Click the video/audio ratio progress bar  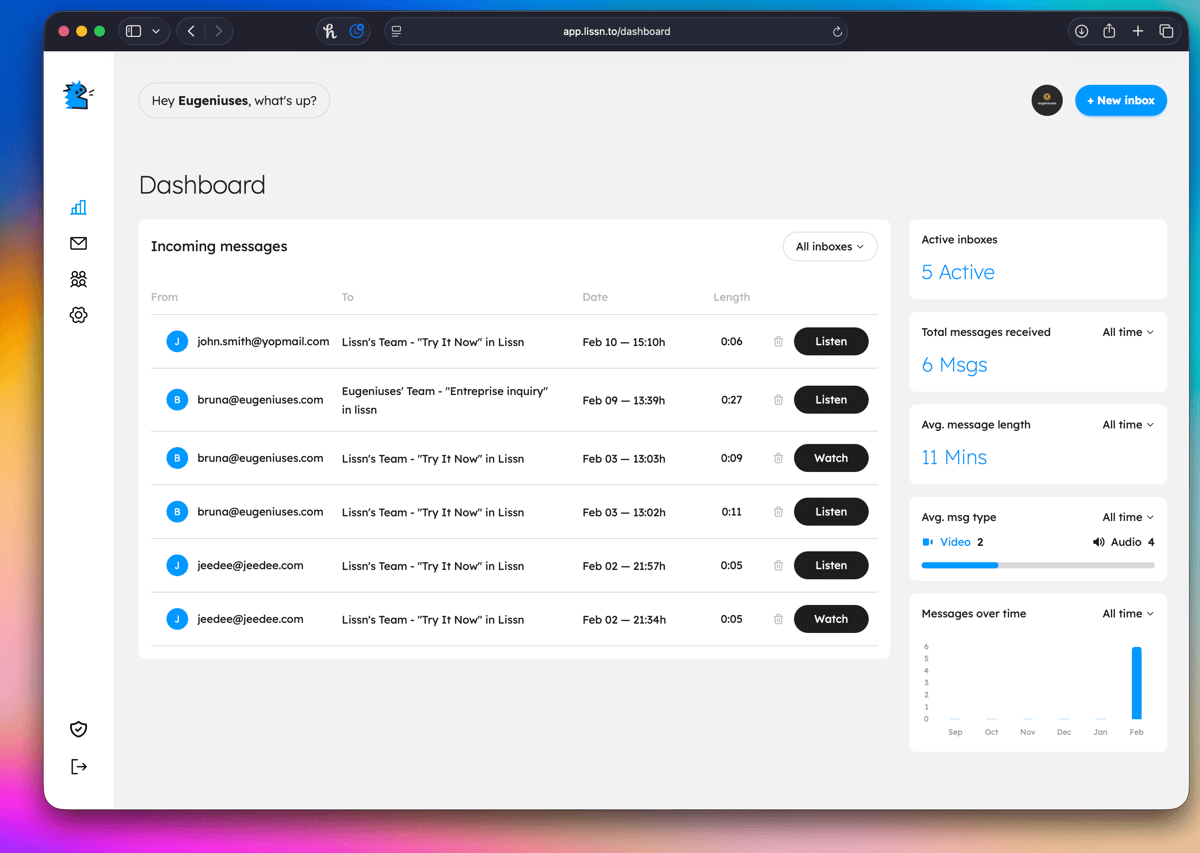click(x=1038, y=566)
